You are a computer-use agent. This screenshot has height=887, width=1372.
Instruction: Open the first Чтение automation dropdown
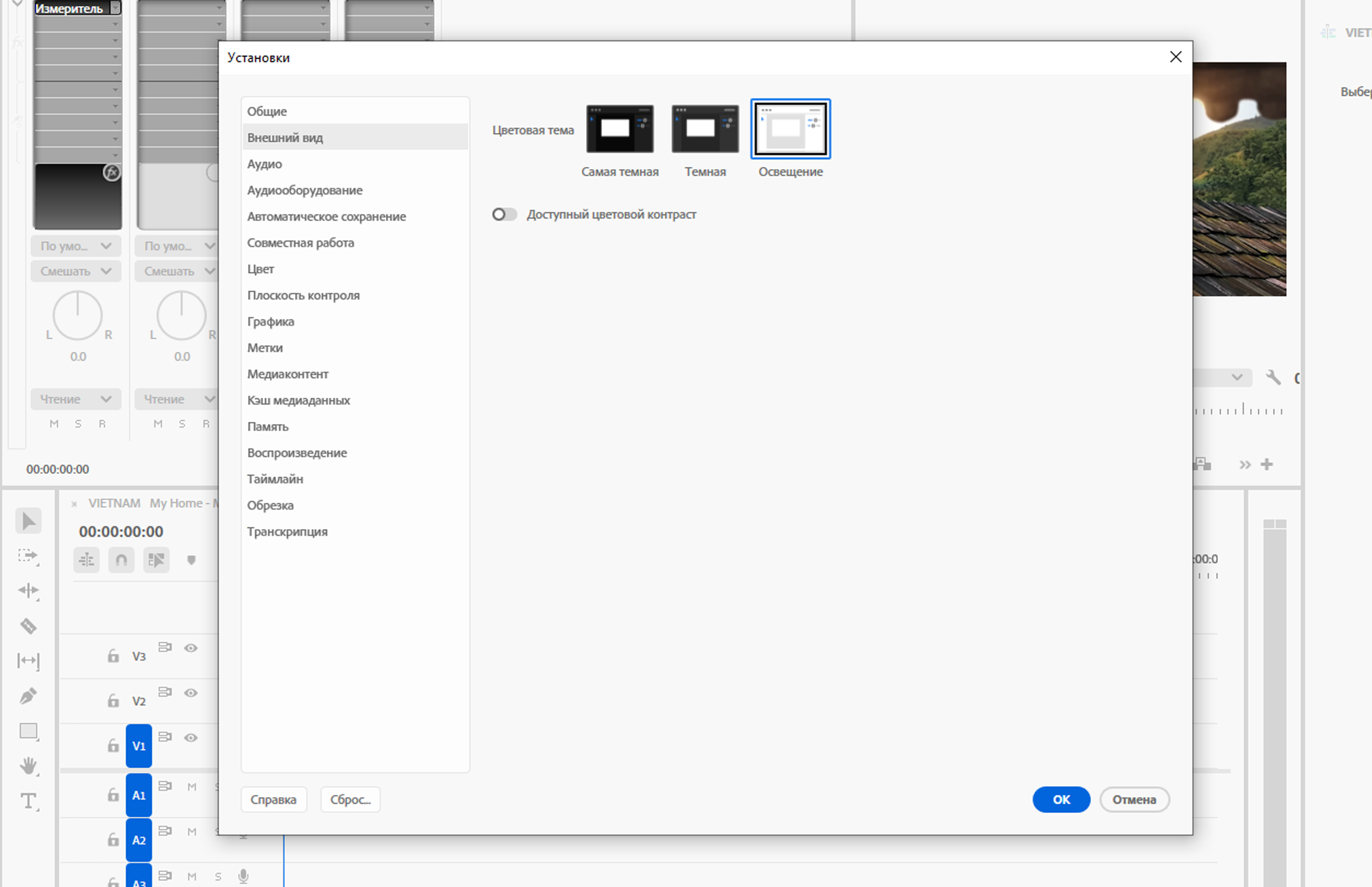[x=76, y=399]
